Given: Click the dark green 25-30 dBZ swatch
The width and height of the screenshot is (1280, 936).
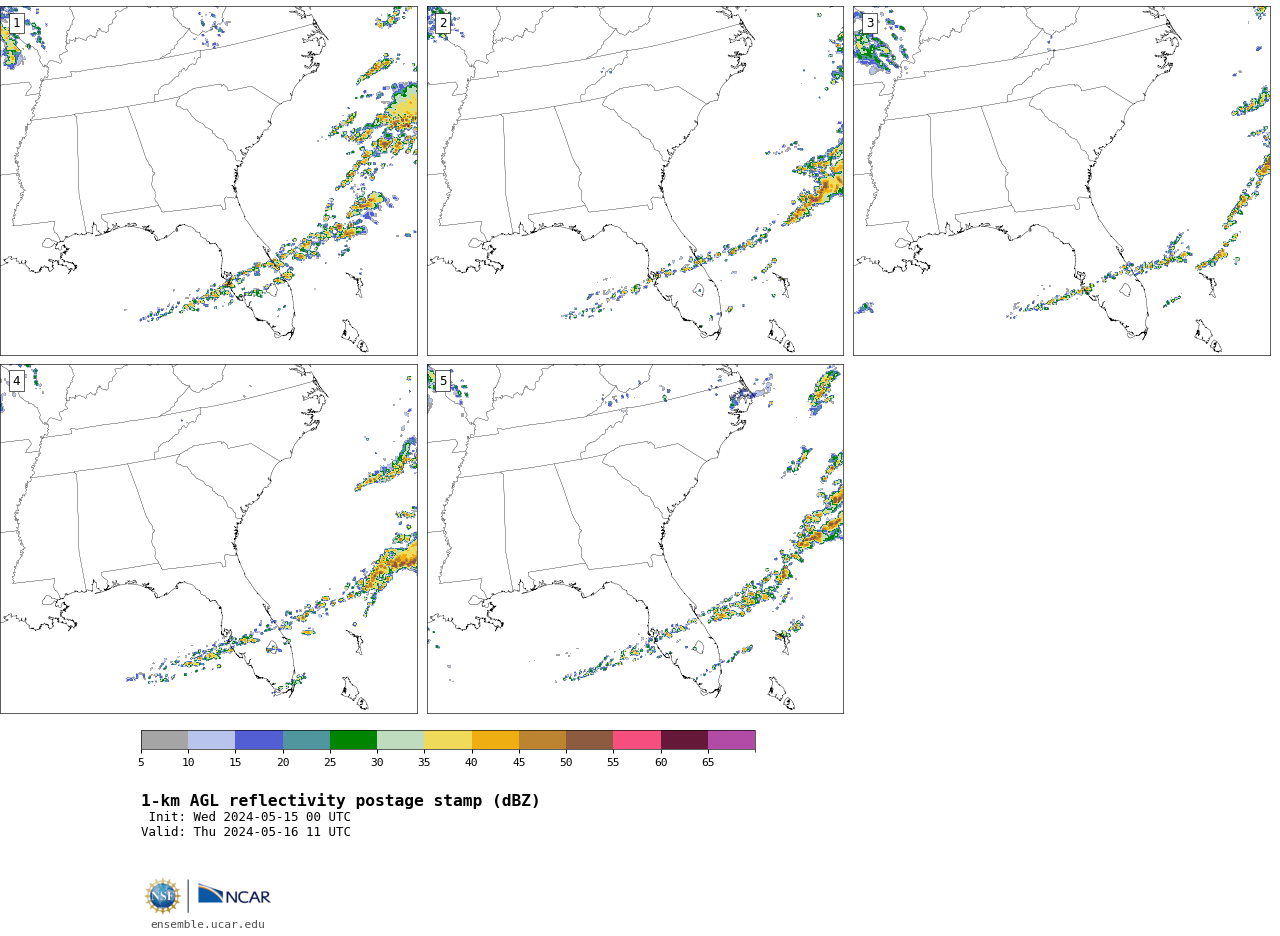Looking at the screenshot, I should (x=353, y=740).
